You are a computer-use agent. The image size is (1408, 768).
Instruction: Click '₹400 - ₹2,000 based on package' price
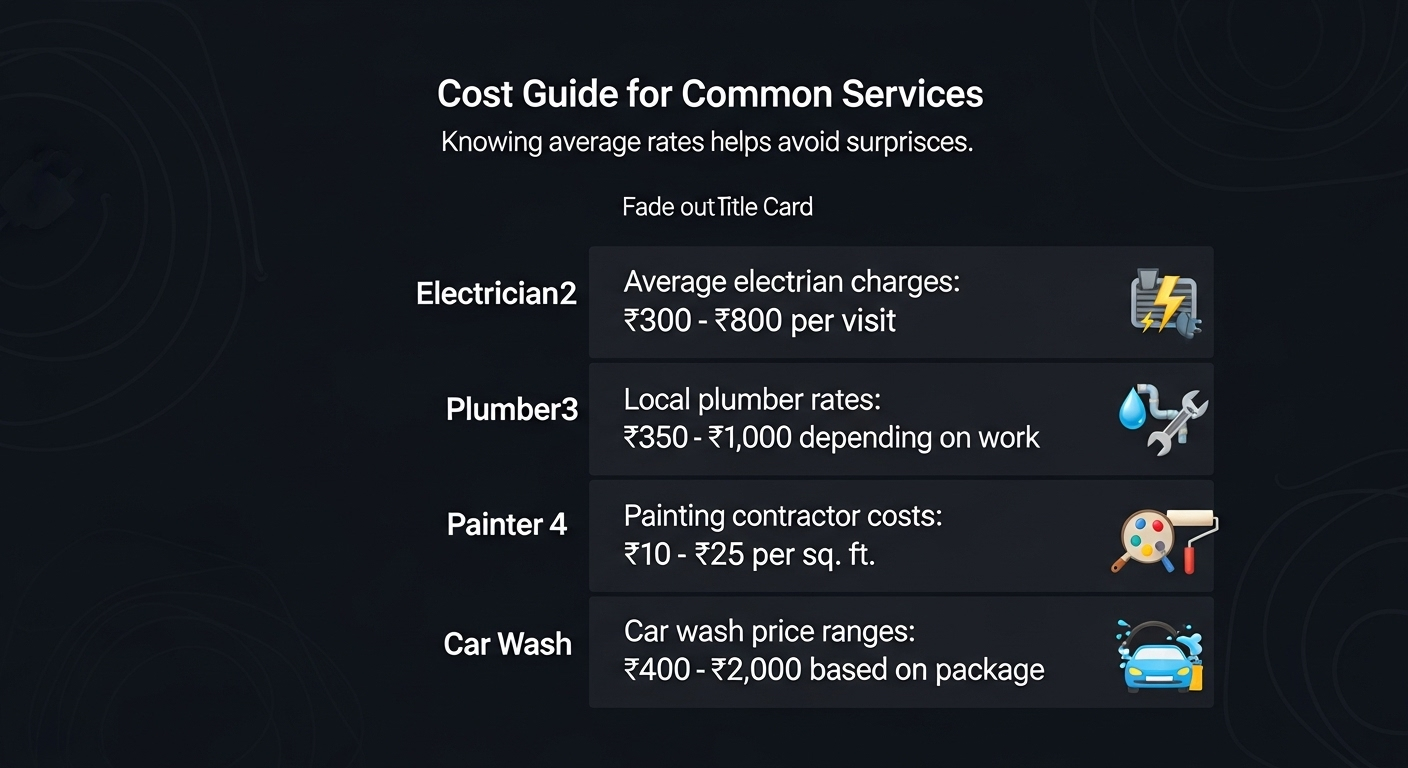click(x=834, y=669)
